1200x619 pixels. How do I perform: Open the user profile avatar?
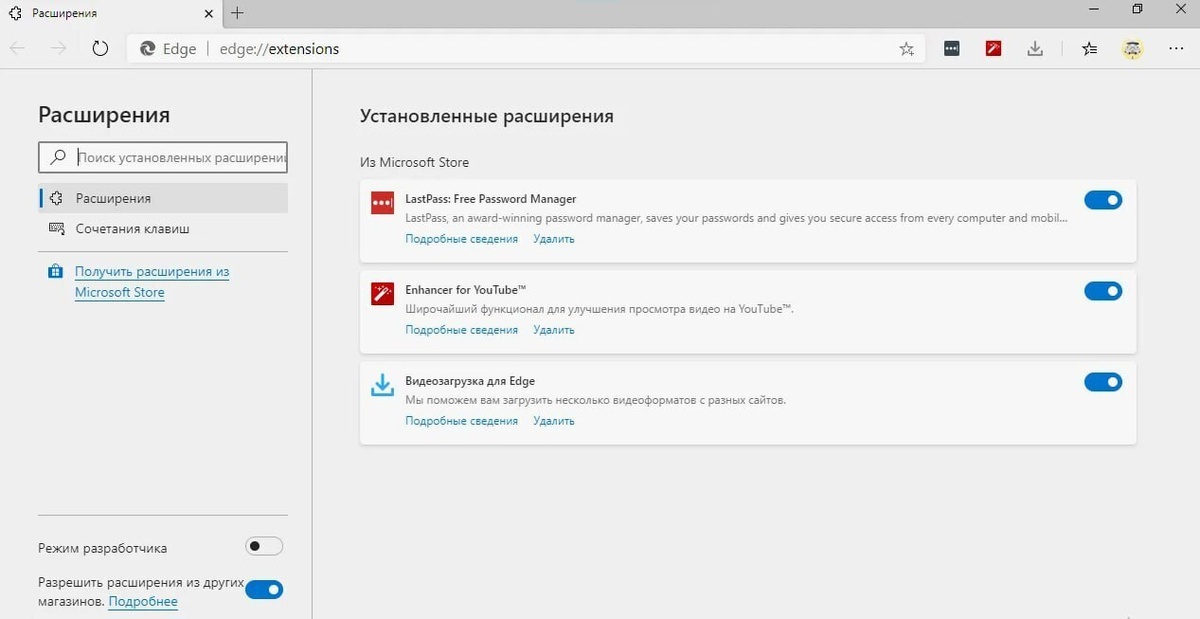point(1132,48)
